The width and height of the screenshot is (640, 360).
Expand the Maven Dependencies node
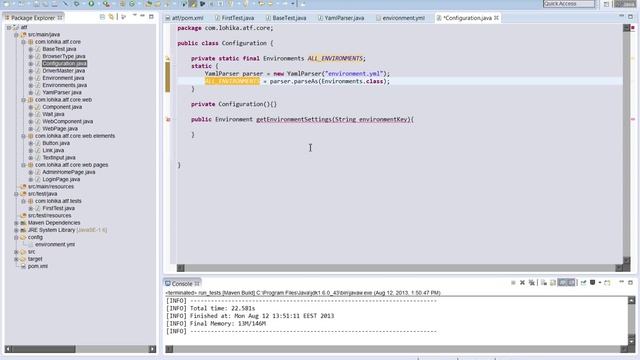(x=16, y=223)
